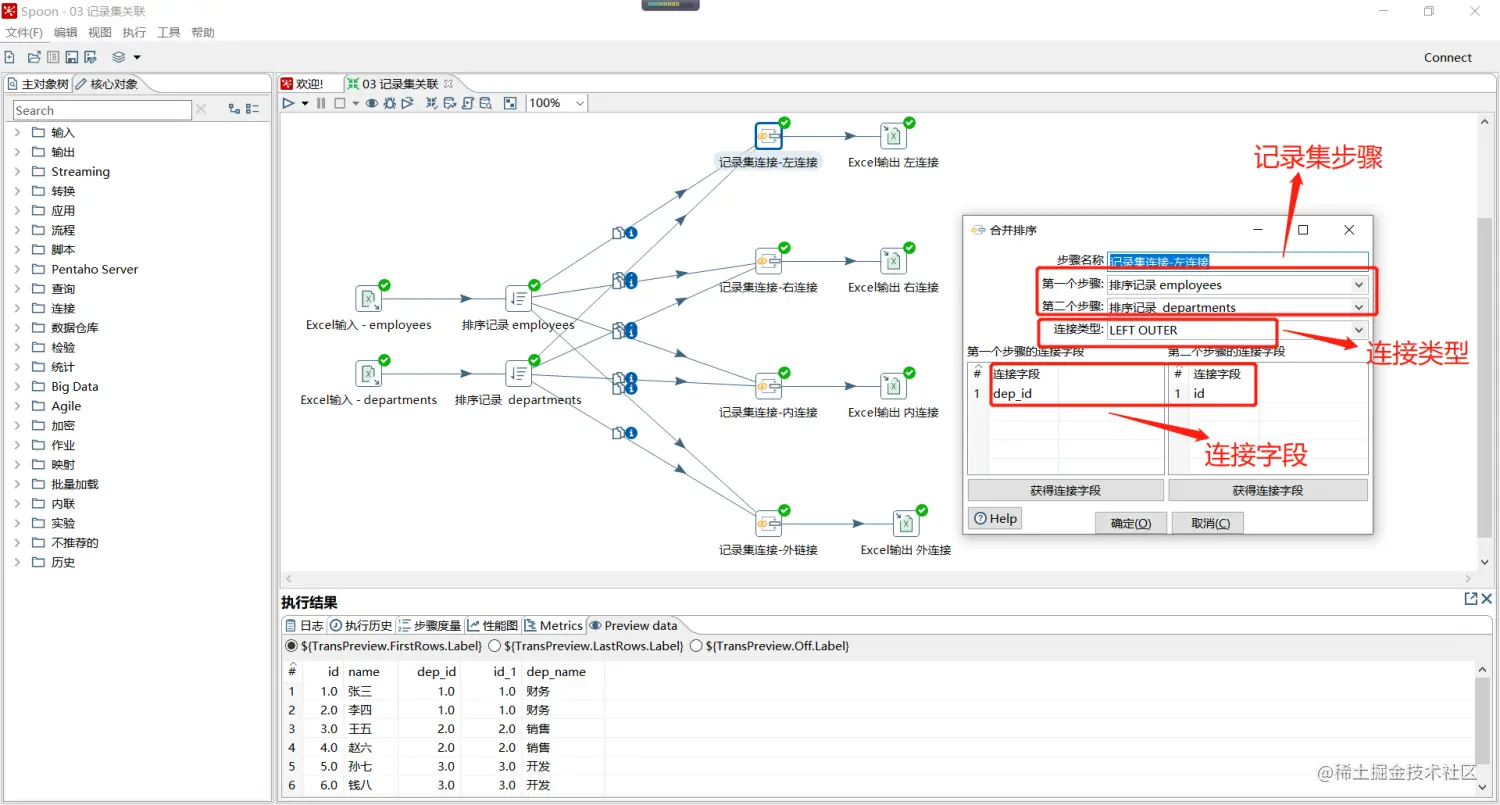
Task: Select the 排序记录 departments step icon
Action: click(x=518, y=374)
